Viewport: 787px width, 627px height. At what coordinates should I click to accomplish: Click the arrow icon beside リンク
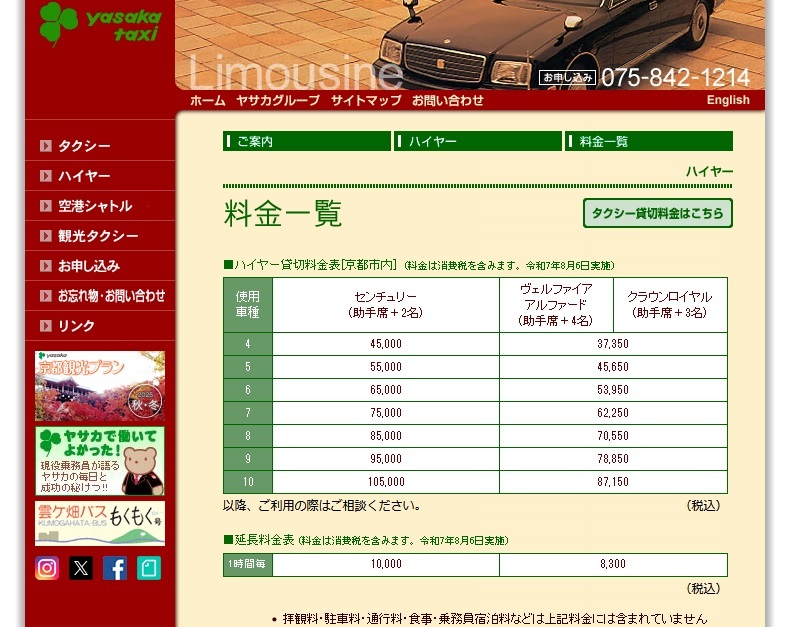point(46,326)
